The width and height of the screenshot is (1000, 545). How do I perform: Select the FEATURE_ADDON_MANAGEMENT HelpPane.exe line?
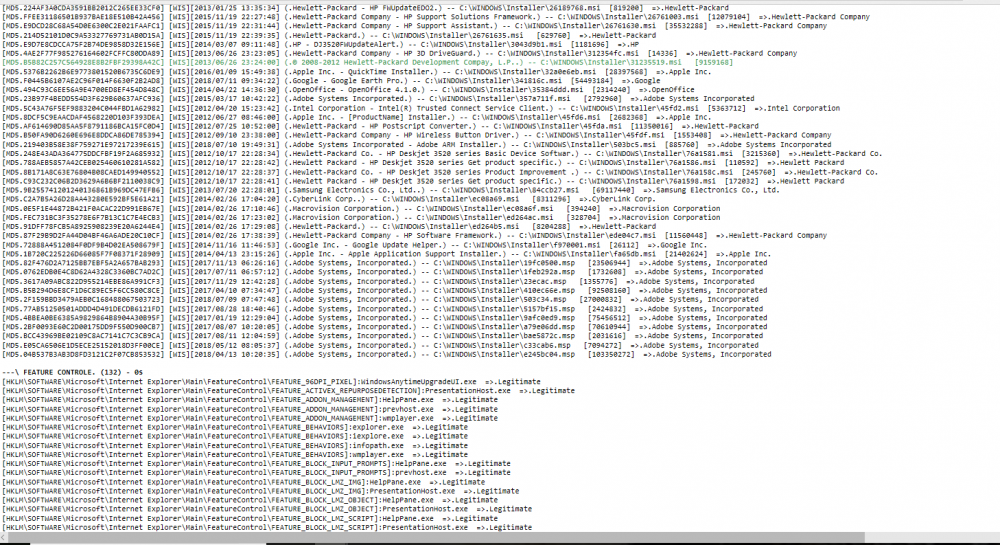pos(250,400)
